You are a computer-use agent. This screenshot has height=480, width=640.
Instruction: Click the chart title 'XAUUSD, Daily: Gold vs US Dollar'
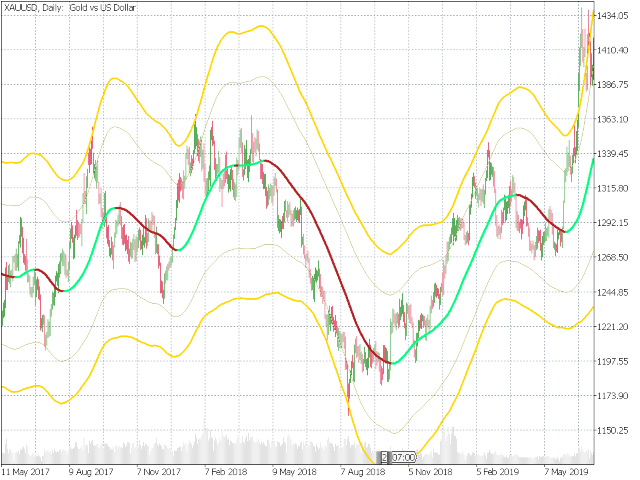(69, 7)
